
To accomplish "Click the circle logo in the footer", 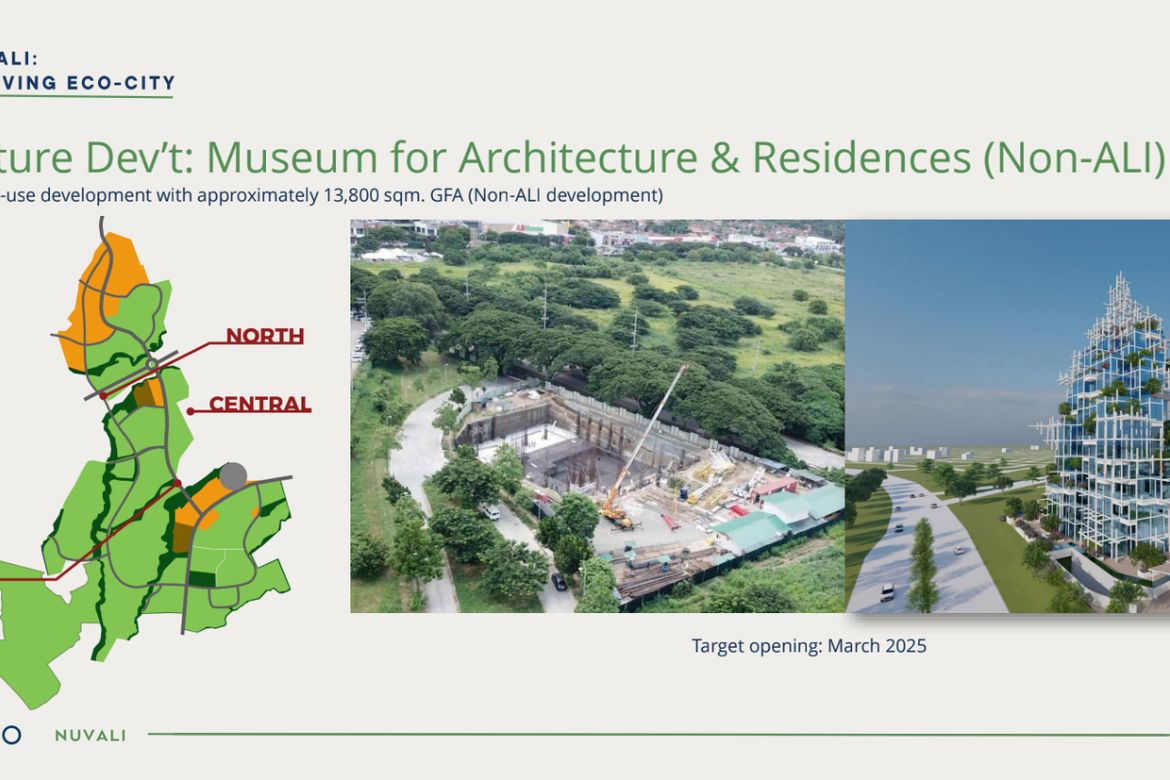I will 10,735.
